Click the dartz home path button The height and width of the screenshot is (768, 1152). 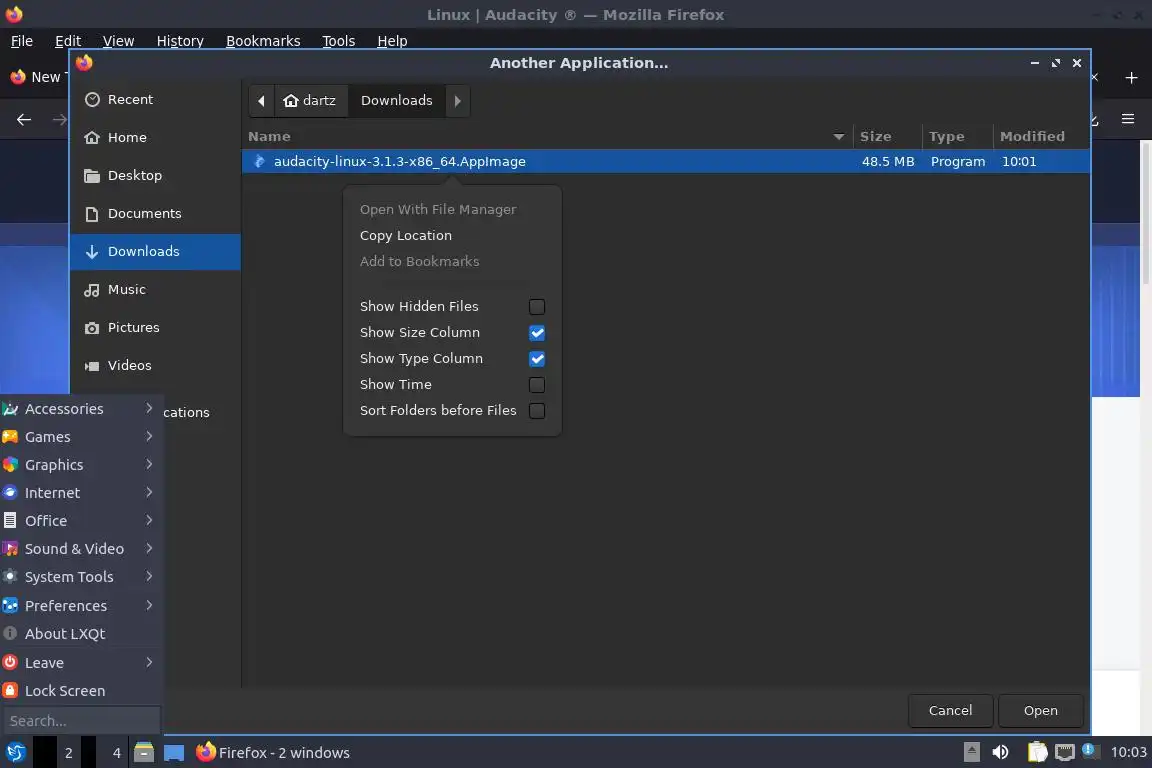tap(311, 101)
